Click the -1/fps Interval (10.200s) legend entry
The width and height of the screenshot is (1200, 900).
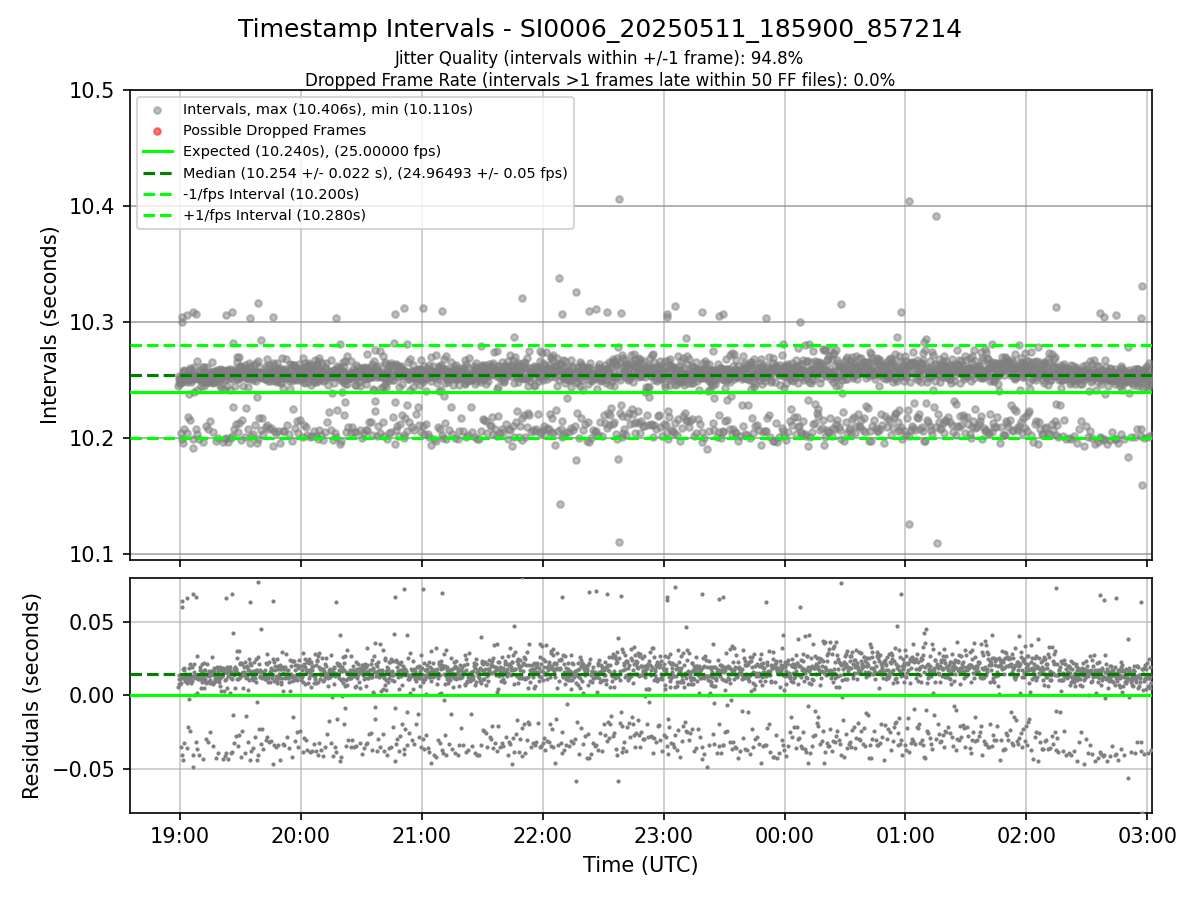point(271,193)
